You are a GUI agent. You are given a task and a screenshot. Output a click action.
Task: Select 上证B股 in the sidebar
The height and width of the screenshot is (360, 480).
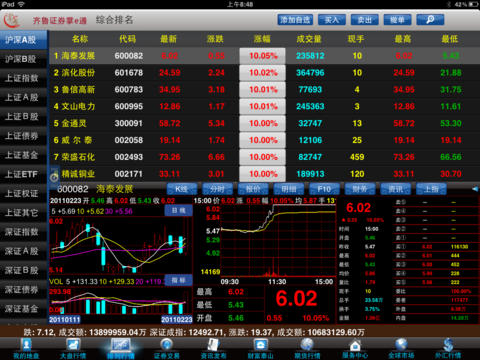pos(23,117)
